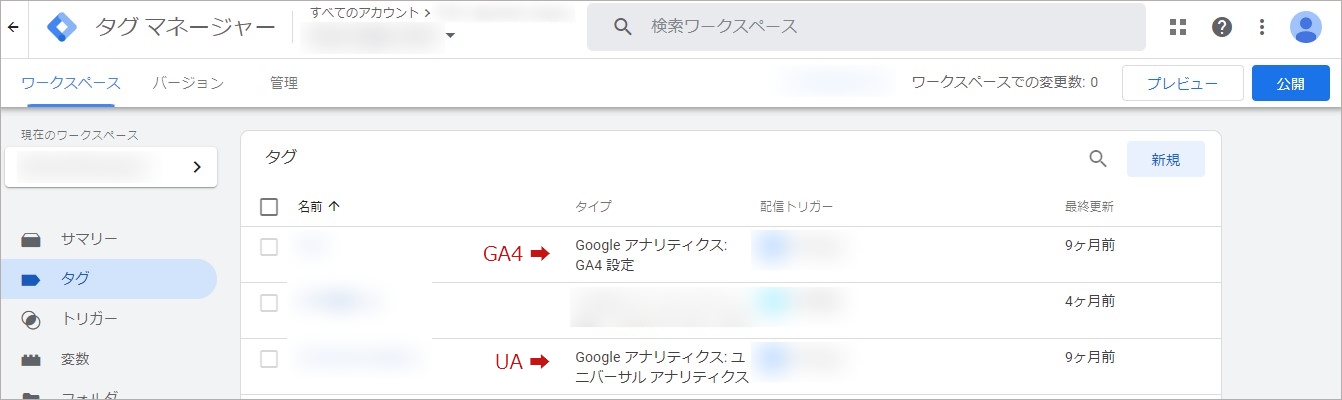The image size is (1342, 400).
Task: Open the help question mark icon
Action: pos(1221,27)
